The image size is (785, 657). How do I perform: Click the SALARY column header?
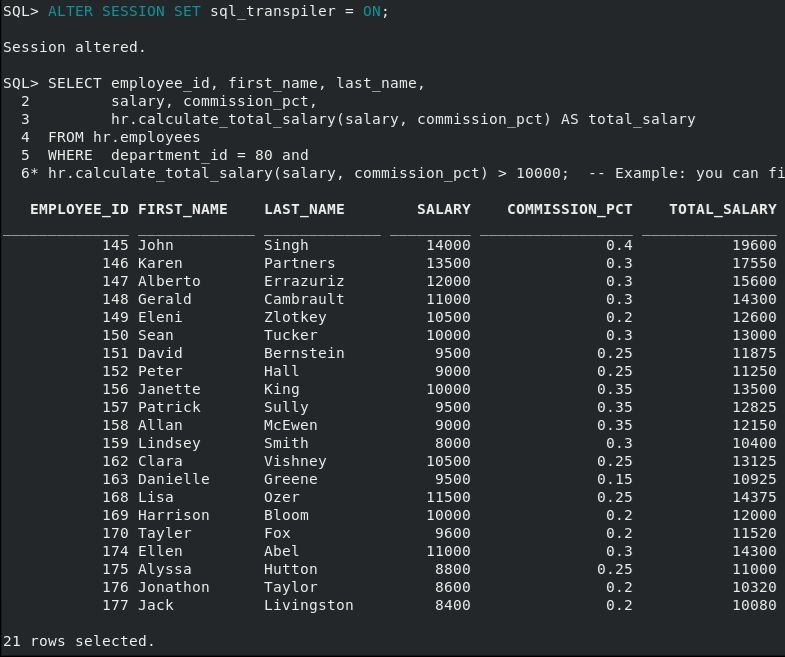tap(444, 209)
